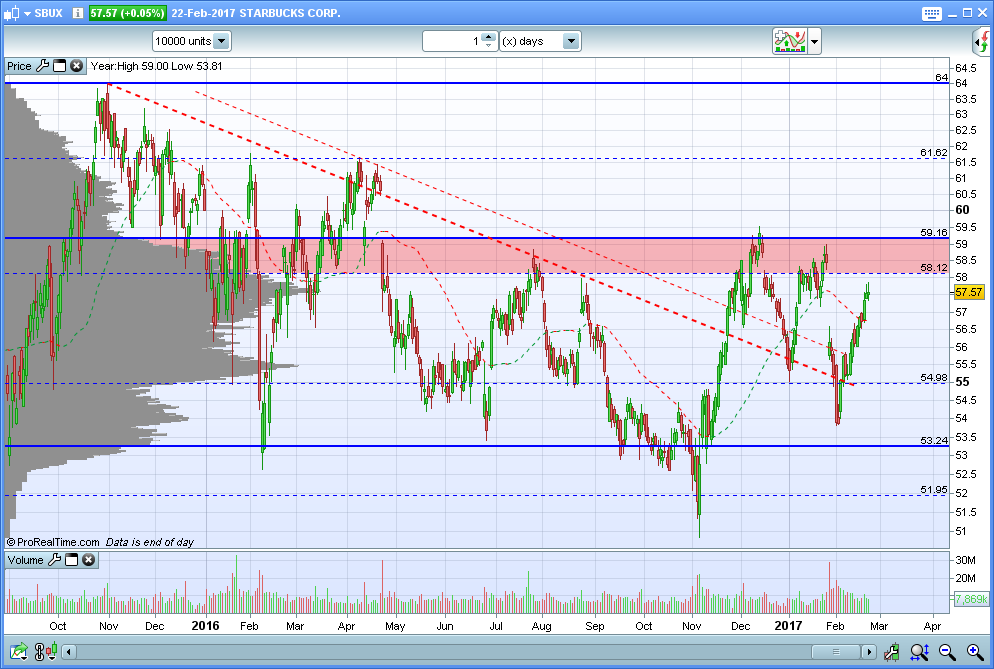Click the Volume panel label
This screenshot has height=669, width=994.
point(25,560)
